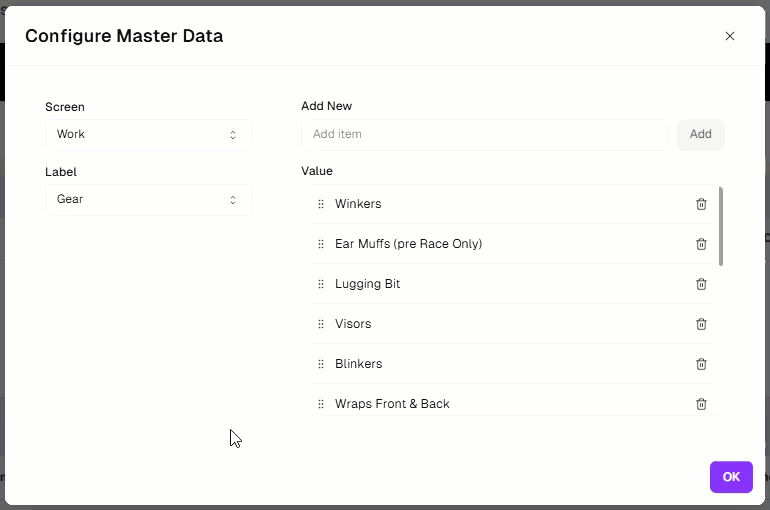
Task: Open the Screen dropdown showing Work
Action: (148, 134)
